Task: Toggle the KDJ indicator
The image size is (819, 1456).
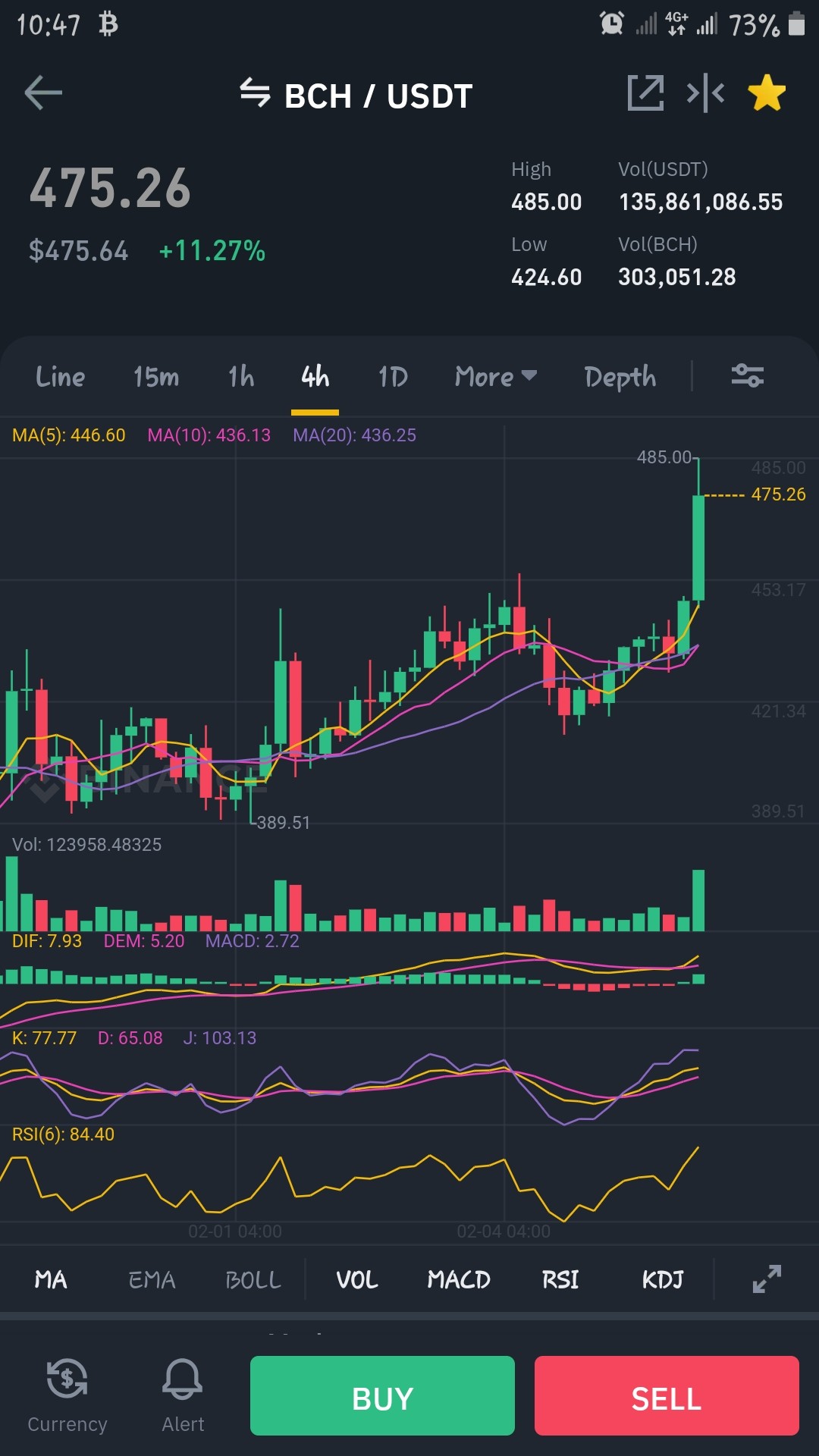Action: tap(663, 1280)
